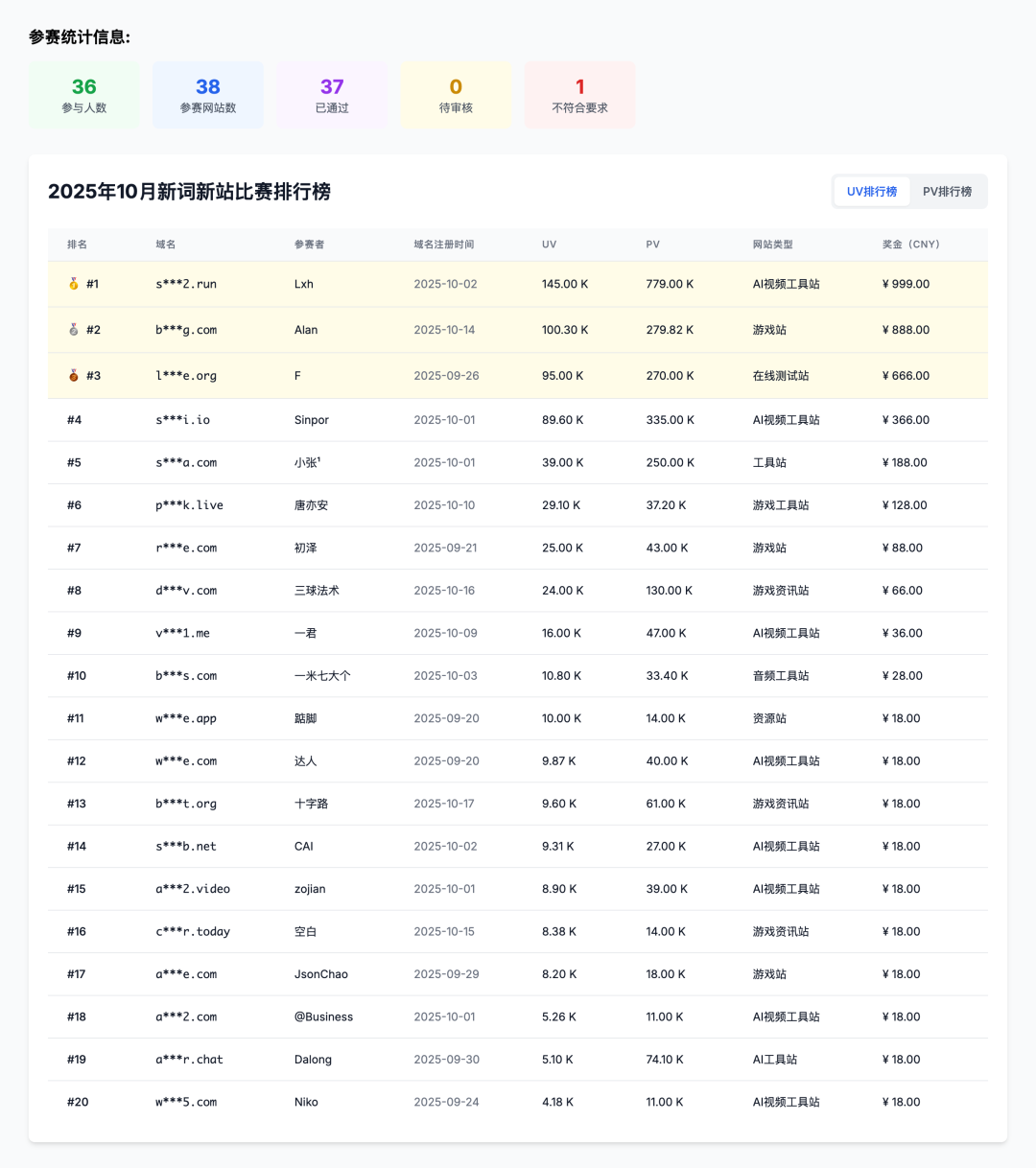Sort the table by the UV column header
The image size is (1036, 1168).
[x=549, y=245]
